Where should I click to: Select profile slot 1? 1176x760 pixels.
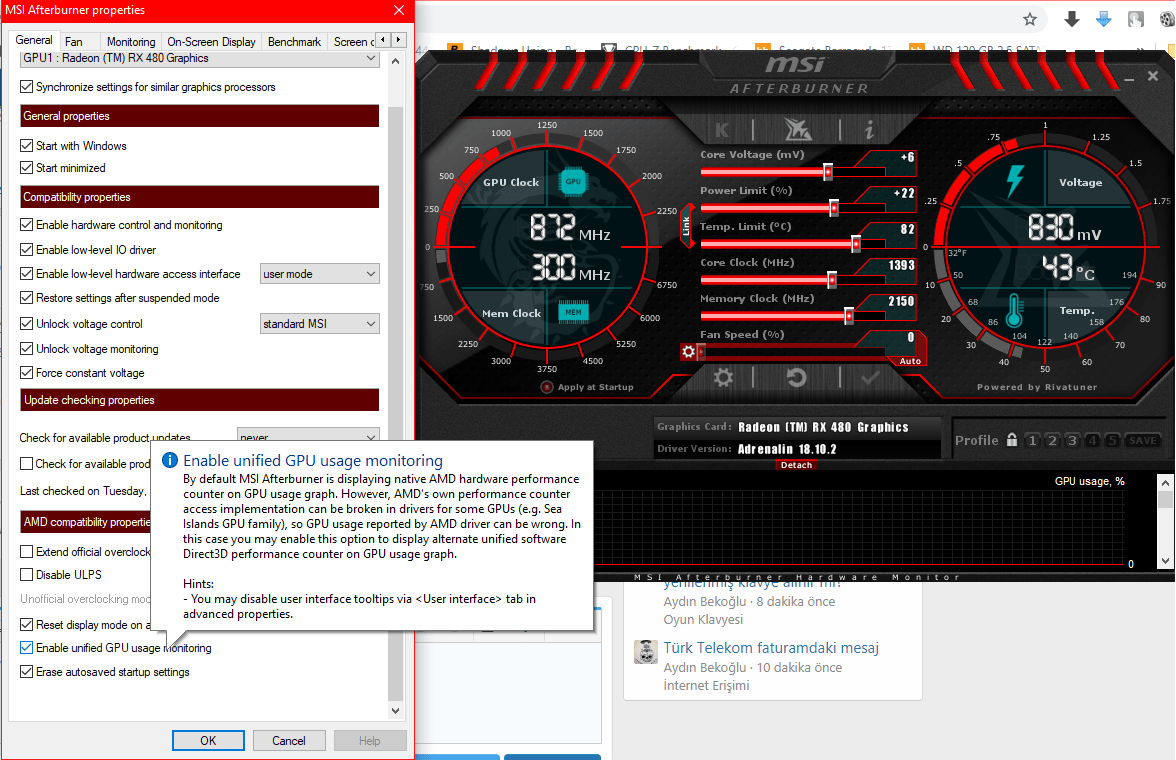point(1033,440)
